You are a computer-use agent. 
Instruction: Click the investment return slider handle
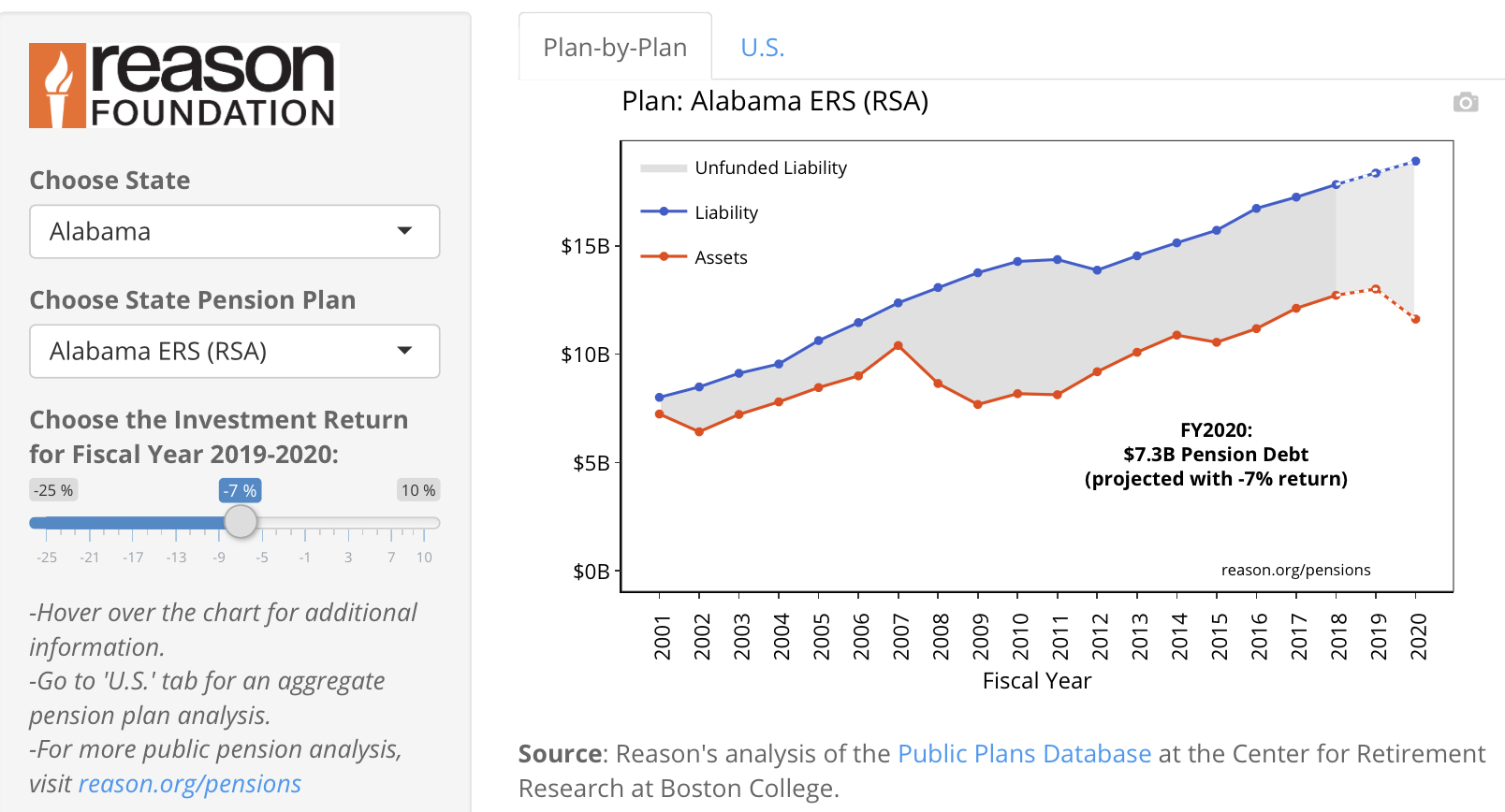[241, 522]
